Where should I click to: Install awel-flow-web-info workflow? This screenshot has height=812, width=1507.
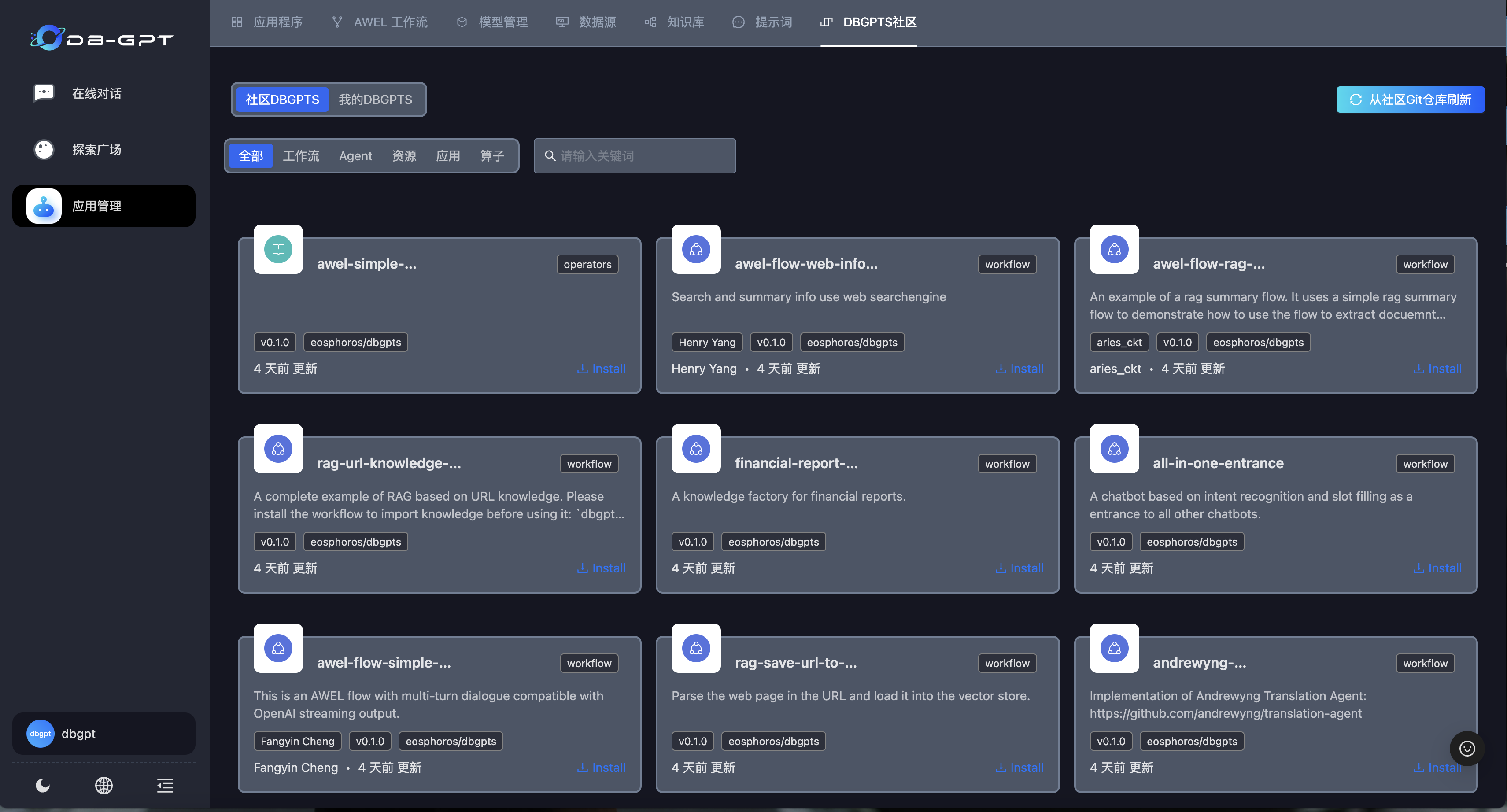pos(1019,369)
